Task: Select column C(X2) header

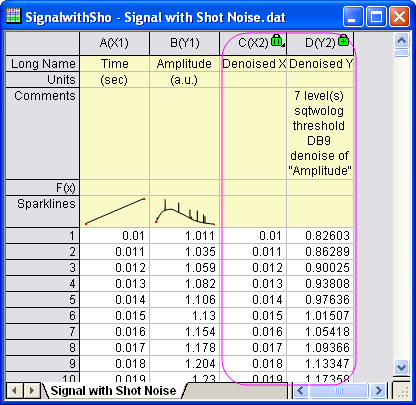Action: point(253,43)
